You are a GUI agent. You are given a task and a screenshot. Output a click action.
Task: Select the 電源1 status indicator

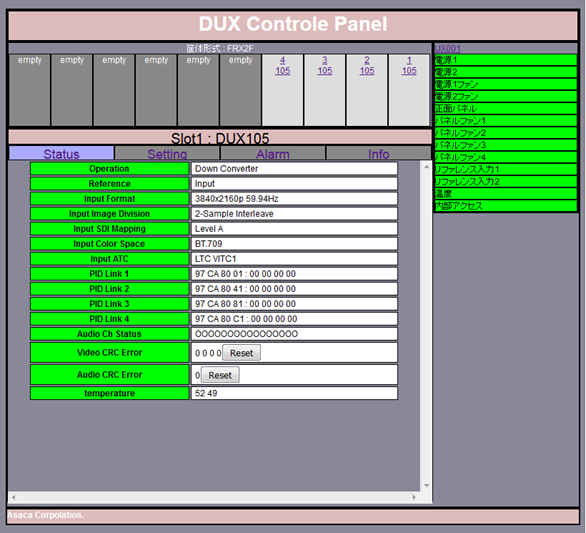tap(506, 60)
